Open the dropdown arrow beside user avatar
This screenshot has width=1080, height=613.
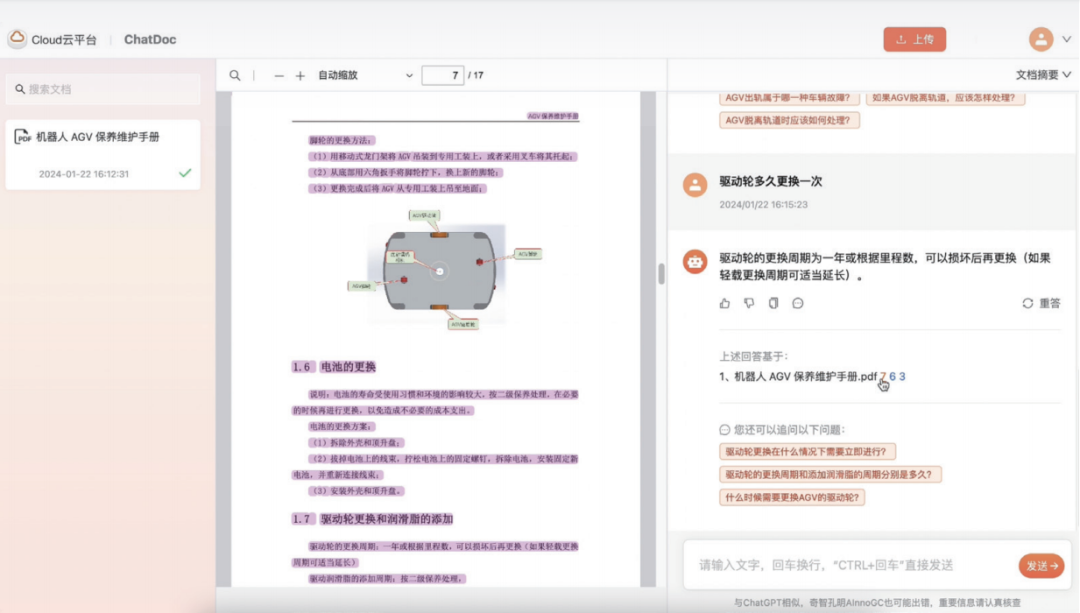1066,40
